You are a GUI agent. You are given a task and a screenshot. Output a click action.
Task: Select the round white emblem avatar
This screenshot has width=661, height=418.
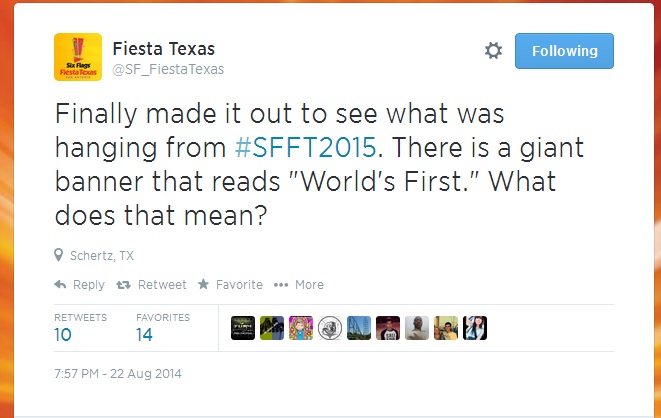[x=329, y=328]
